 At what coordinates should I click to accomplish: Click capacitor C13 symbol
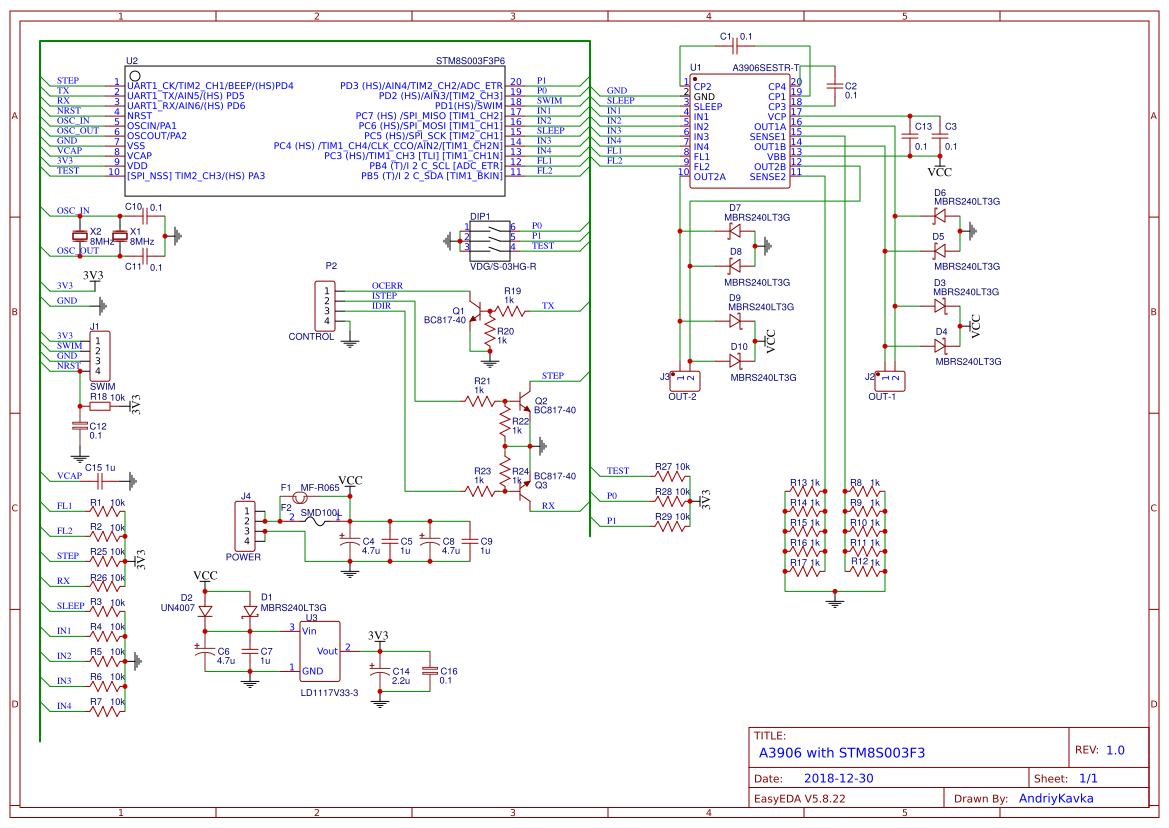pos(910,137)
